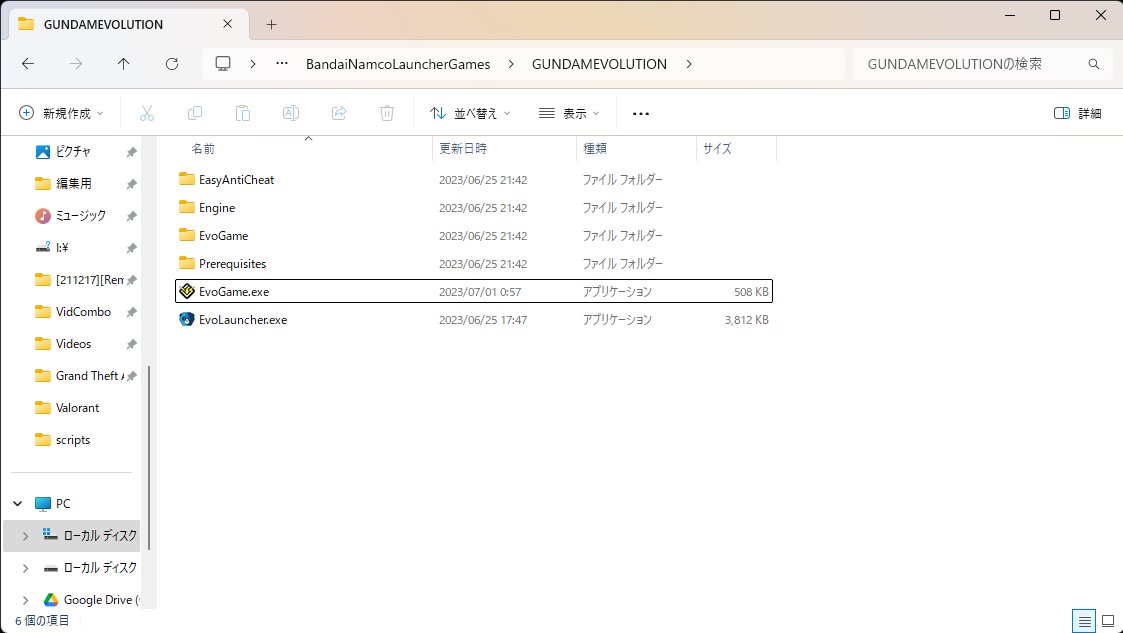Screen dimensions: 1123x633
Task: Click the chevron before GUNDAMEVOLUTION in address bar
Action: 511,64
